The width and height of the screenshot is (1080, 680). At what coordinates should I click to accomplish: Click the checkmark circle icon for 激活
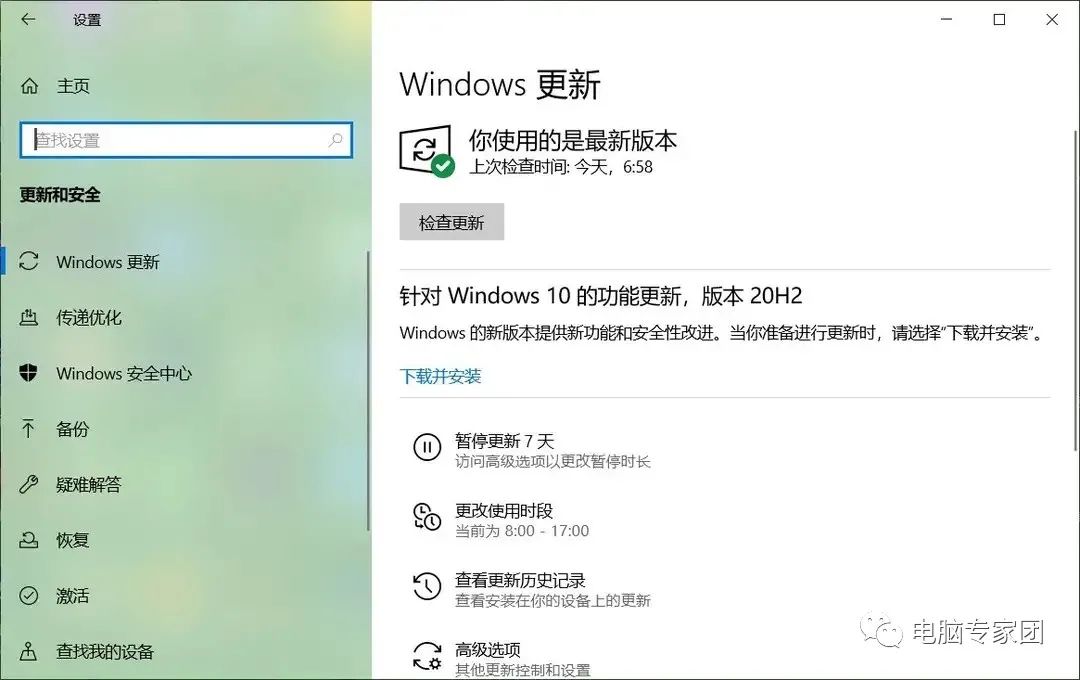point(29,595)
